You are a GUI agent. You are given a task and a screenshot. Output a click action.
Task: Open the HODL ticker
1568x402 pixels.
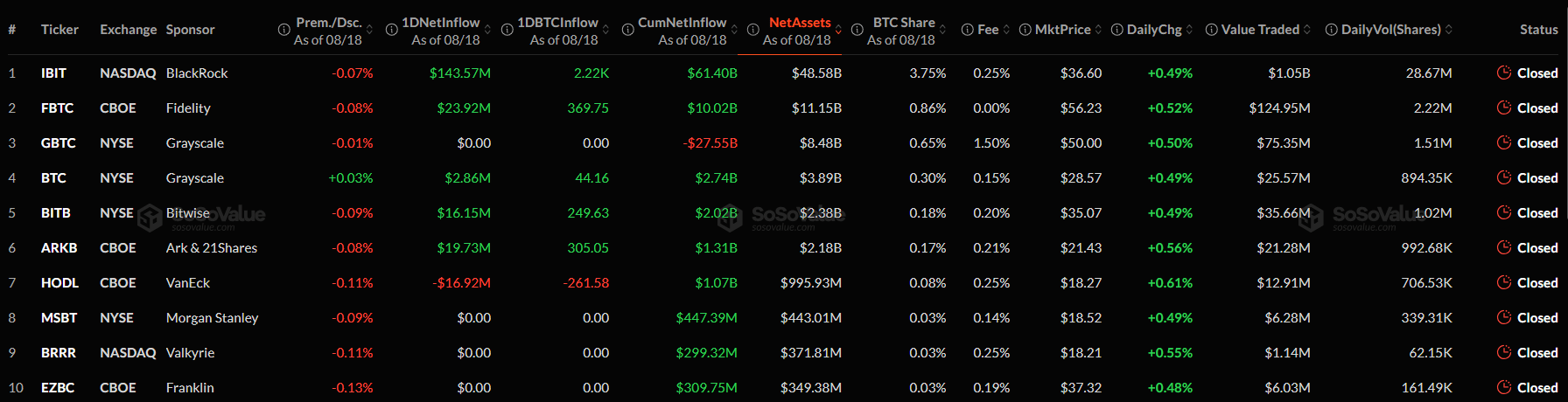click(59, 283)
